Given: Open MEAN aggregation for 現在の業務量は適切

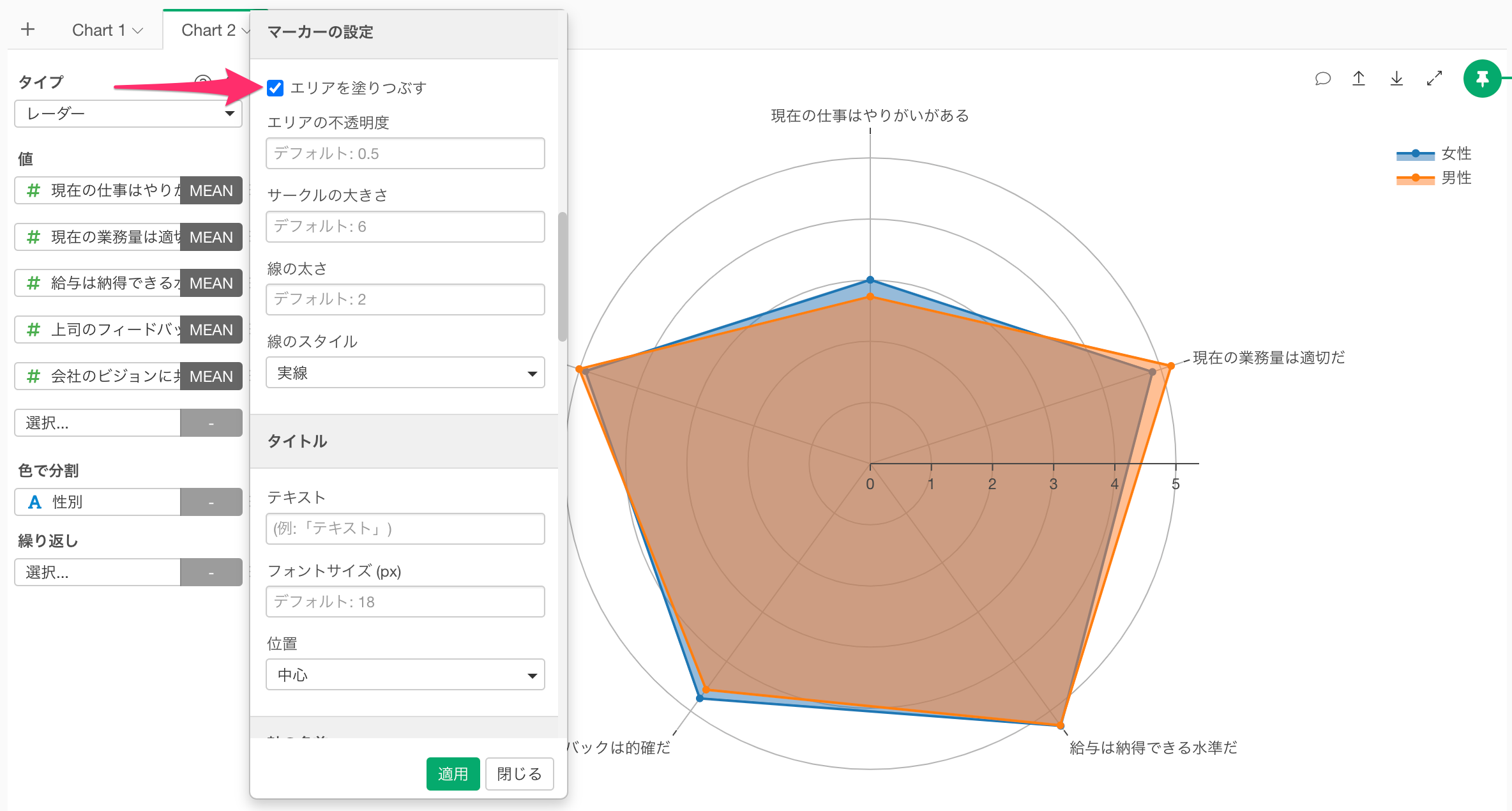Looking at the screenshot, I should click(x=211, y=237).
